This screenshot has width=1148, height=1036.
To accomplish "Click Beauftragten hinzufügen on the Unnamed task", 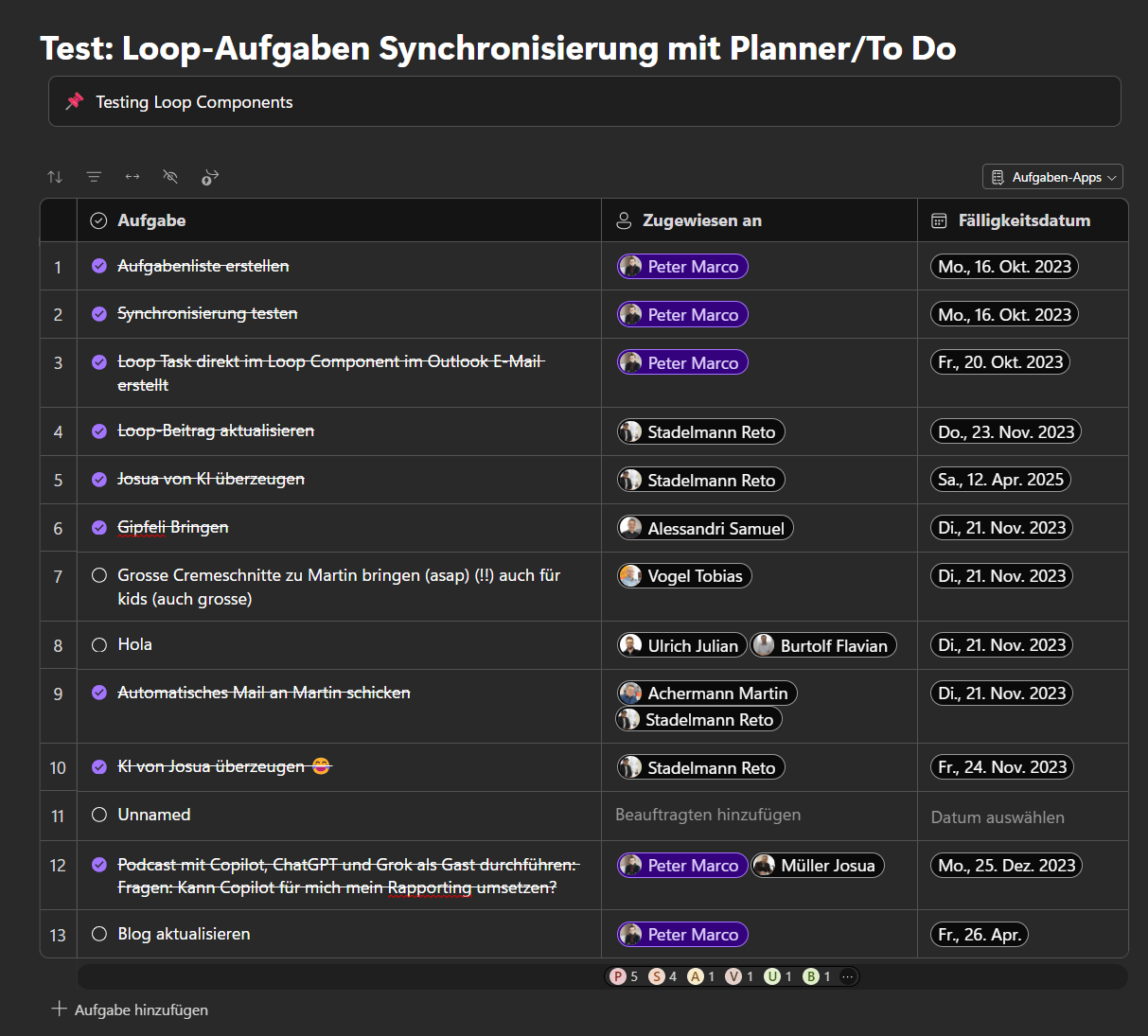I will pos(708,815).
